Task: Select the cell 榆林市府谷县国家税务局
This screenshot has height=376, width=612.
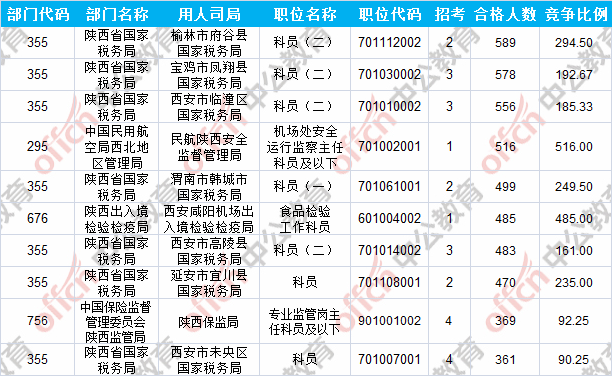Action: pos(209,43)
